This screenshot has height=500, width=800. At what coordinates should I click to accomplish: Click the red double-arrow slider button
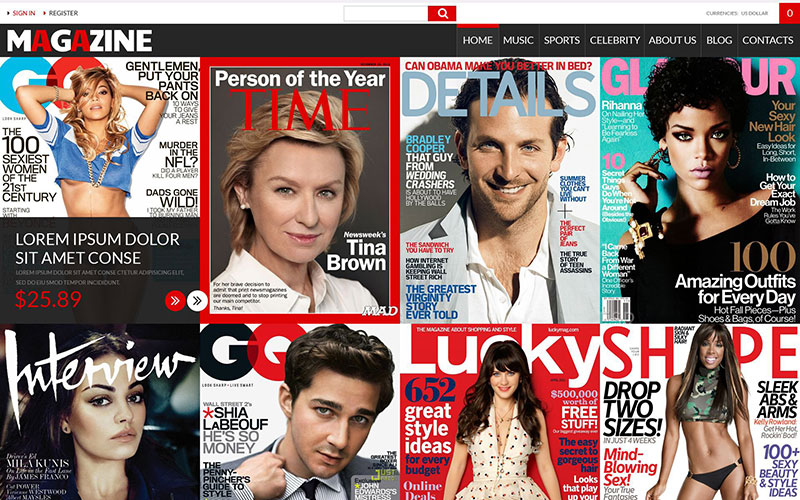pyautogui.click(x=175, y=301)
